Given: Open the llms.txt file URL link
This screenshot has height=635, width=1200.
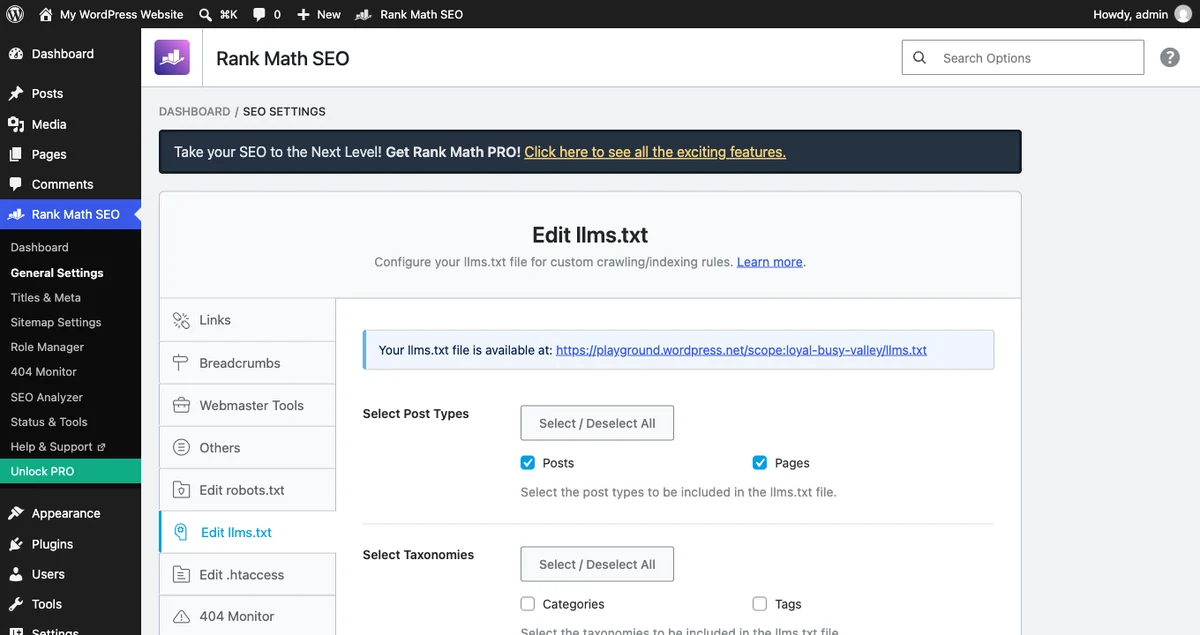Looking at the screenshot, I should (741, 350).
